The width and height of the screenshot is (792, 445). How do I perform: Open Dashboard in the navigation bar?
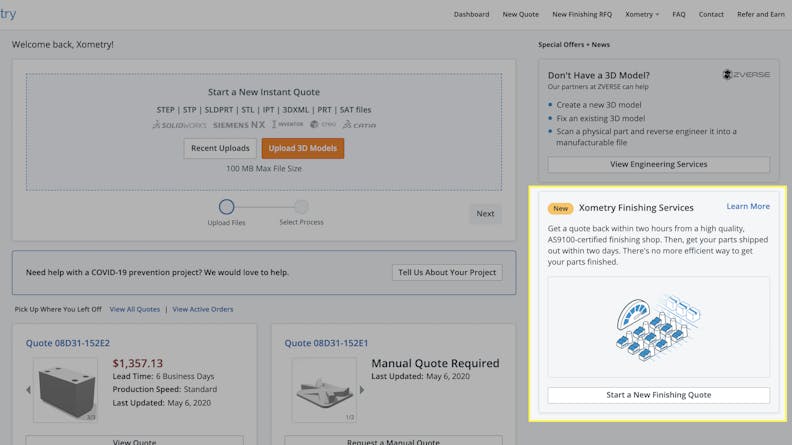point(471,14)
